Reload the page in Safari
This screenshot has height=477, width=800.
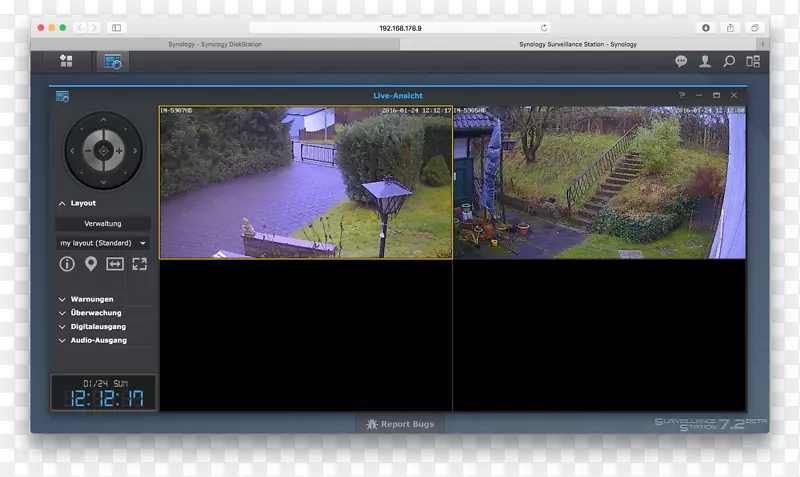point(544,28)
